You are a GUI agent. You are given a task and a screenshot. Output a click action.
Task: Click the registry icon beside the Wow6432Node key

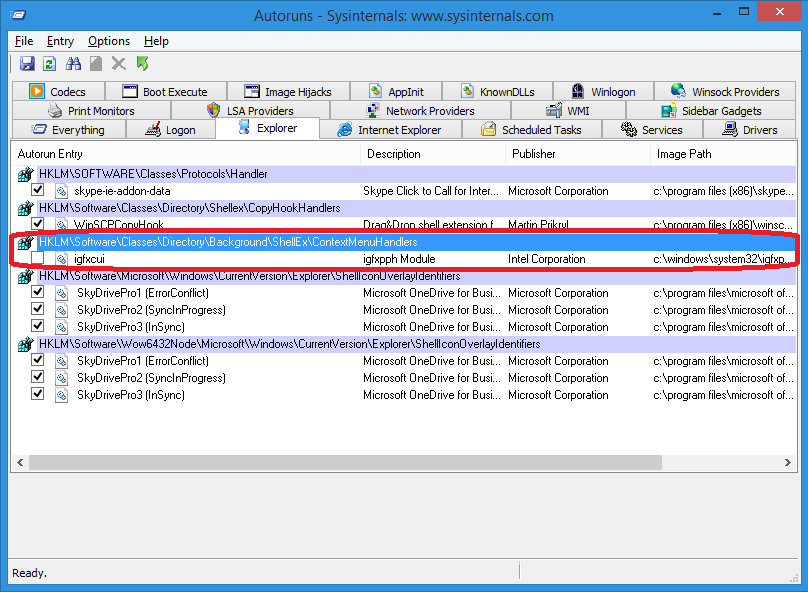click(x=25, y=344)
